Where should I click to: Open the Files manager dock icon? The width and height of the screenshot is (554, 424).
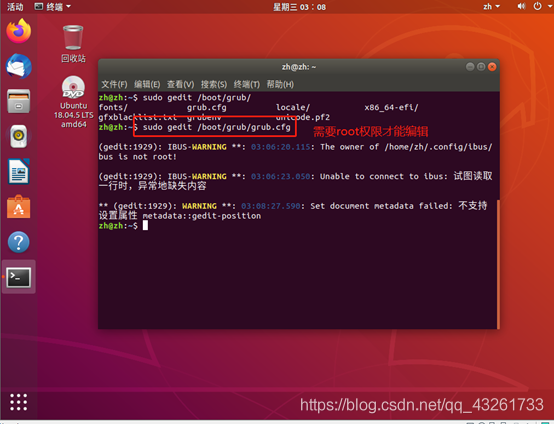pyautogui.click(x=19, y=101)
